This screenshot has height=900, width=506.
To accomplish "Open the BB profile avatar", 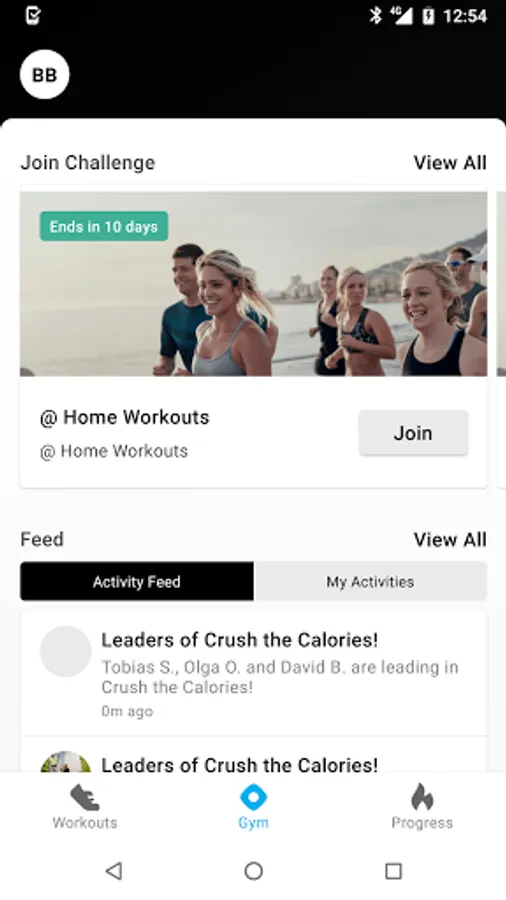I will pyautogui.click(x=45, y=75).
